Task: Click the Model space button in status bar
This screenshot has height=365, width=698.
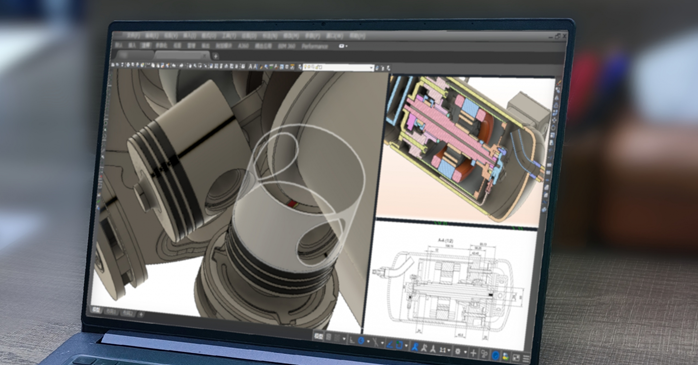Action: pos(319,336)
